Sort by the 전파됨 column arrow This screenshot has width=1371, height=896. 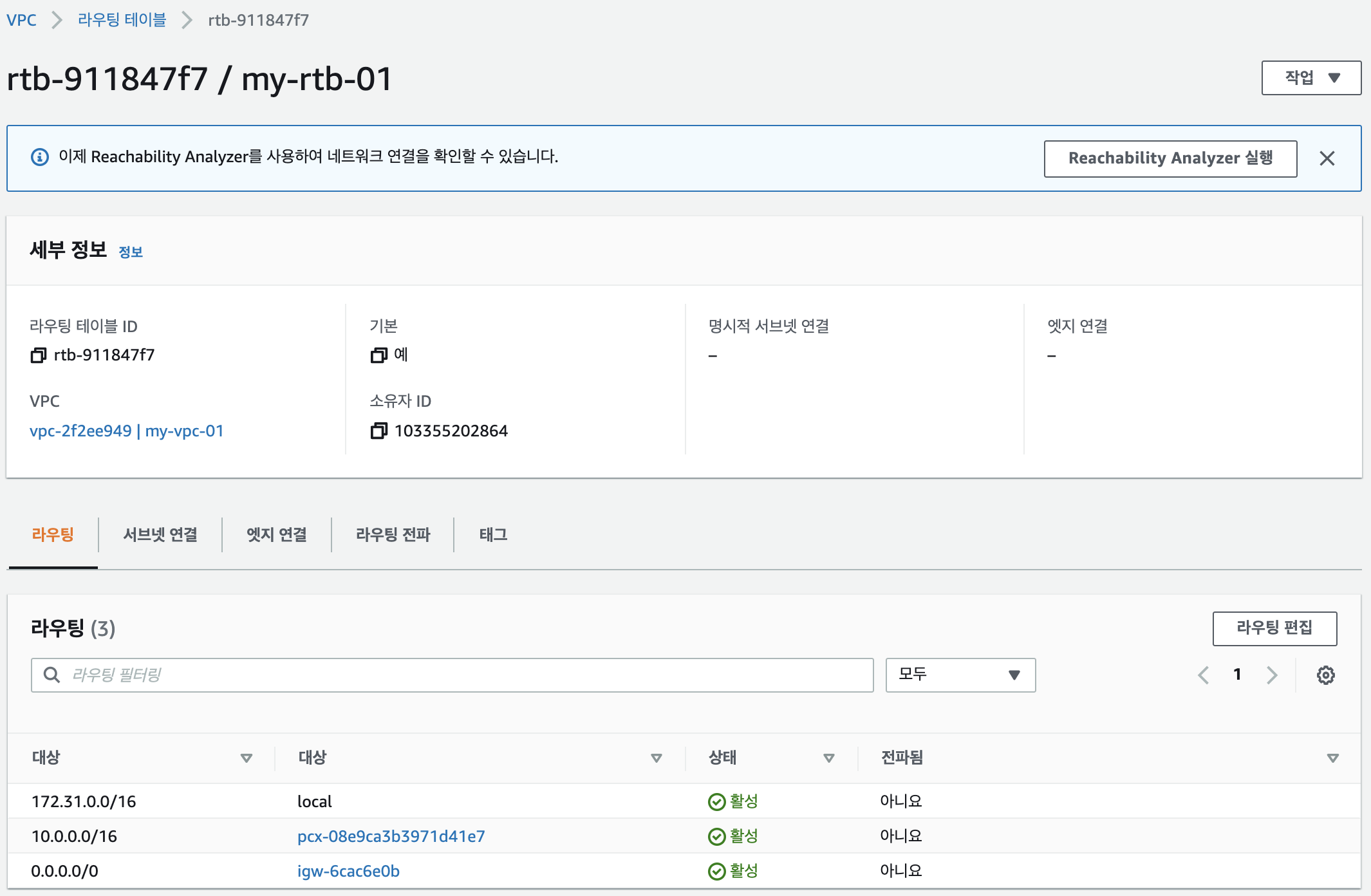1332,758
